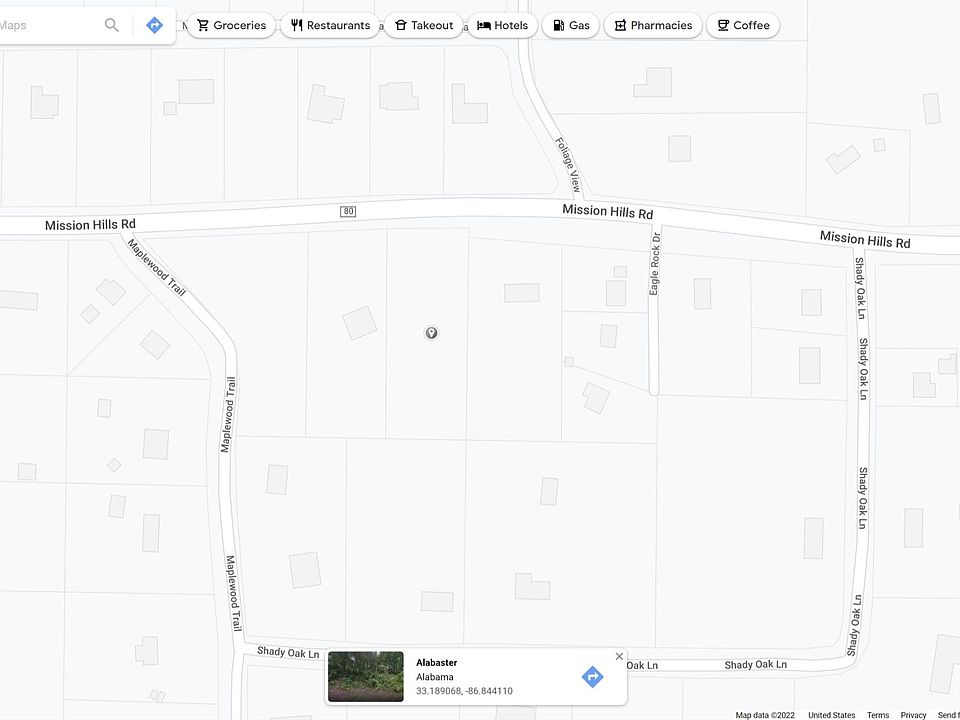Click the route 80 shield marker
Image resolution: width=960 pixels, height=720 pixels.
point(348,211)
